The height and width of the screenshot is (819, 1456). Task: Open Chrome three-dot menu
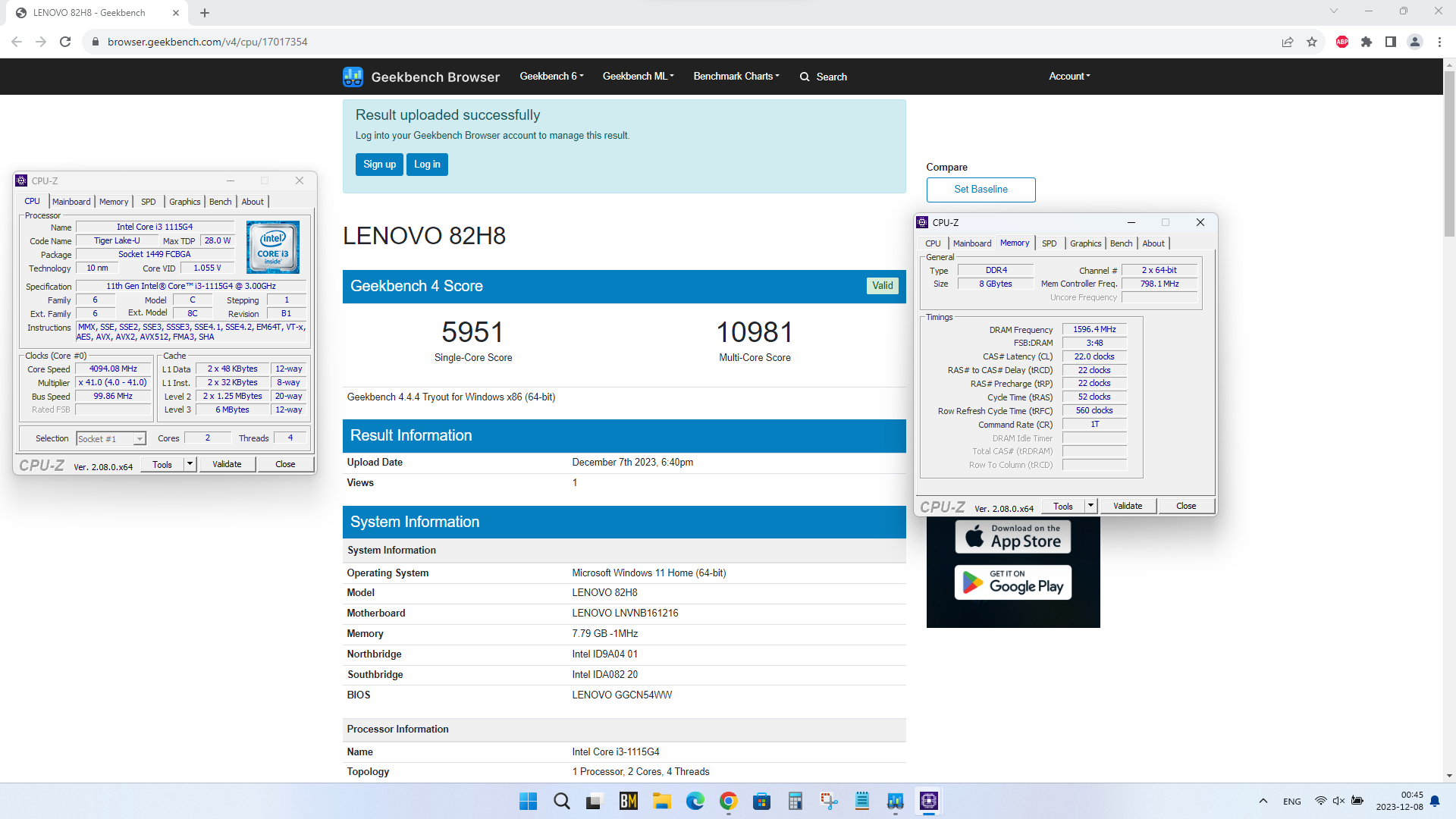(x=1439, y=42)
